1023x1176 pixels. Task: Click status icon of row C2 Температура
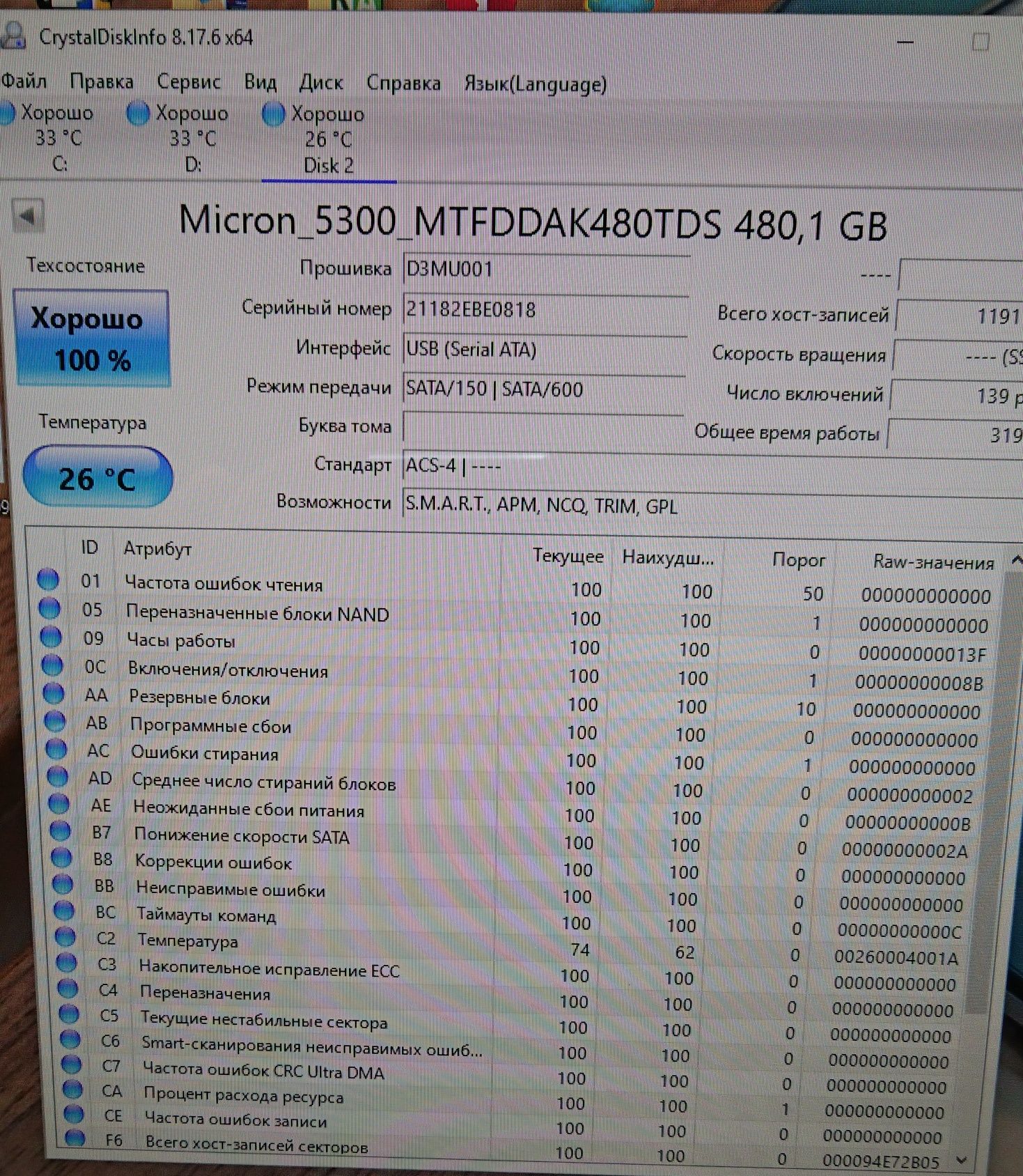(x=65, y=936)
